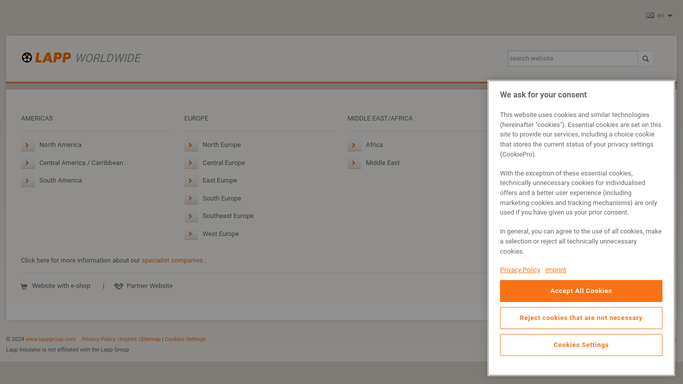Select the Middle East region
The image size is (683, 384).
coord(382,162)
